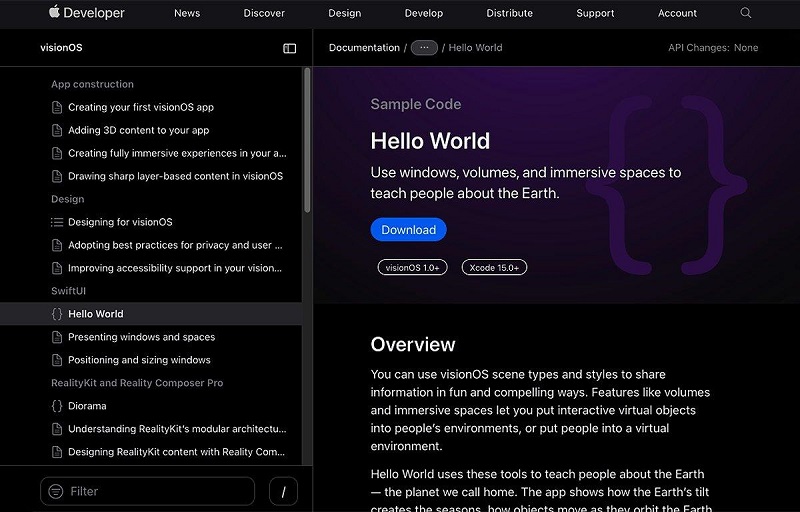The width and height of the screenshot is (800, 512).
Task: Open Presenting windows and spaces
Action: (141, 337)
